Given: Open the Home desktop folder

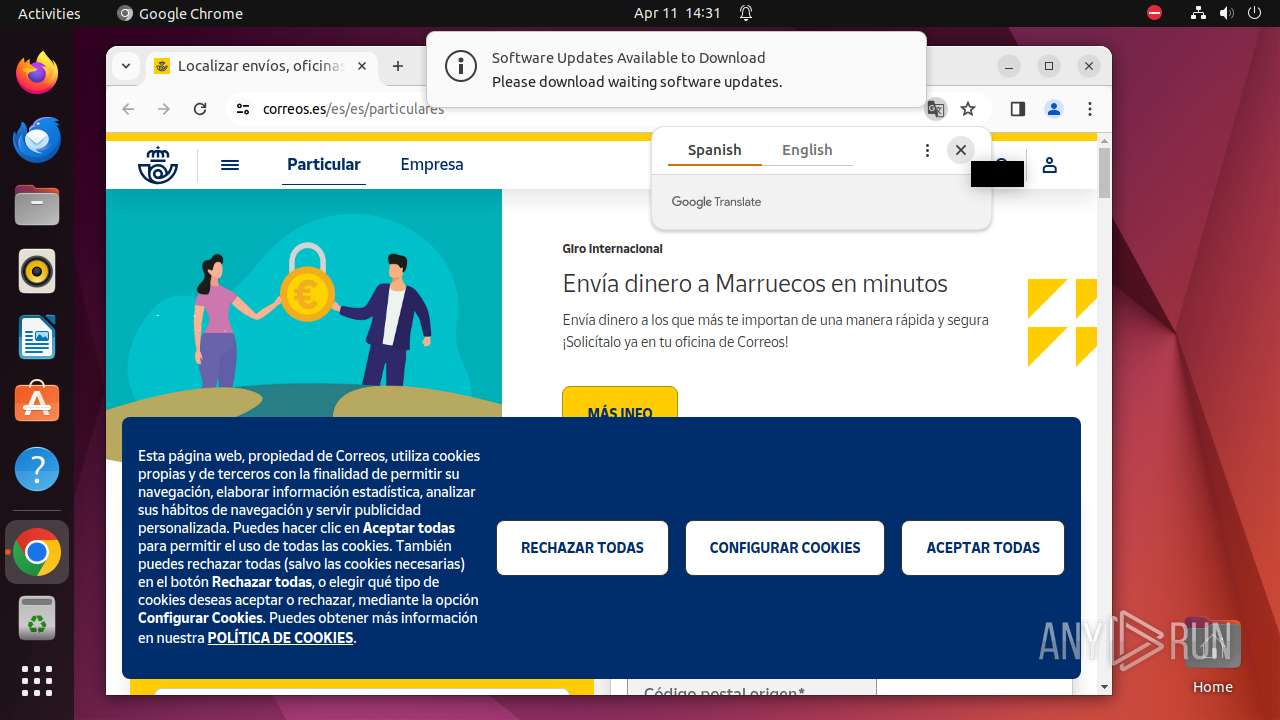Looking at the screenshot, I should (x=1212, y=655).
